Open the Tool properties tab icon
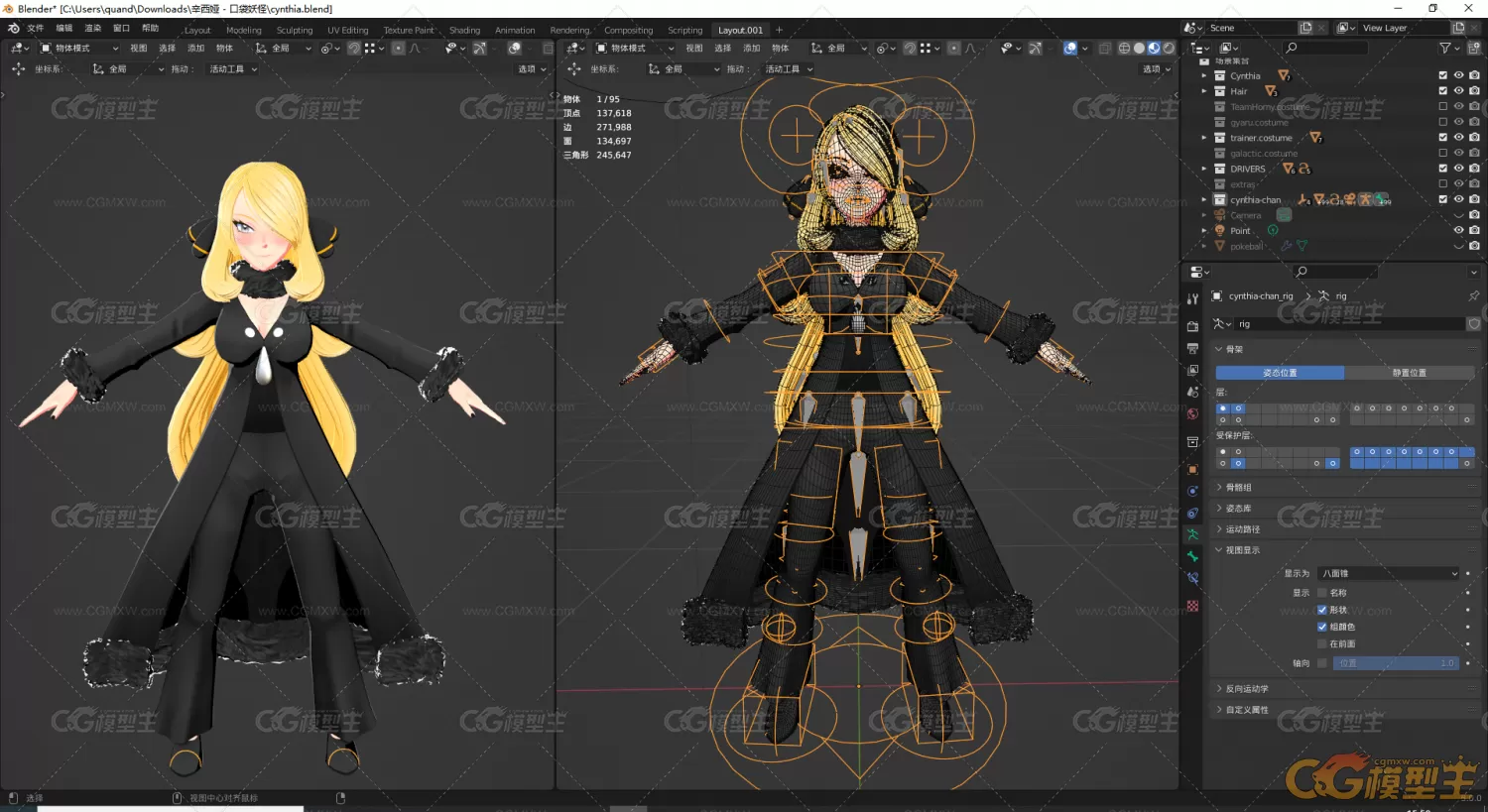The height and width of the screenshot is (812, 1488). pos(1192,298)
